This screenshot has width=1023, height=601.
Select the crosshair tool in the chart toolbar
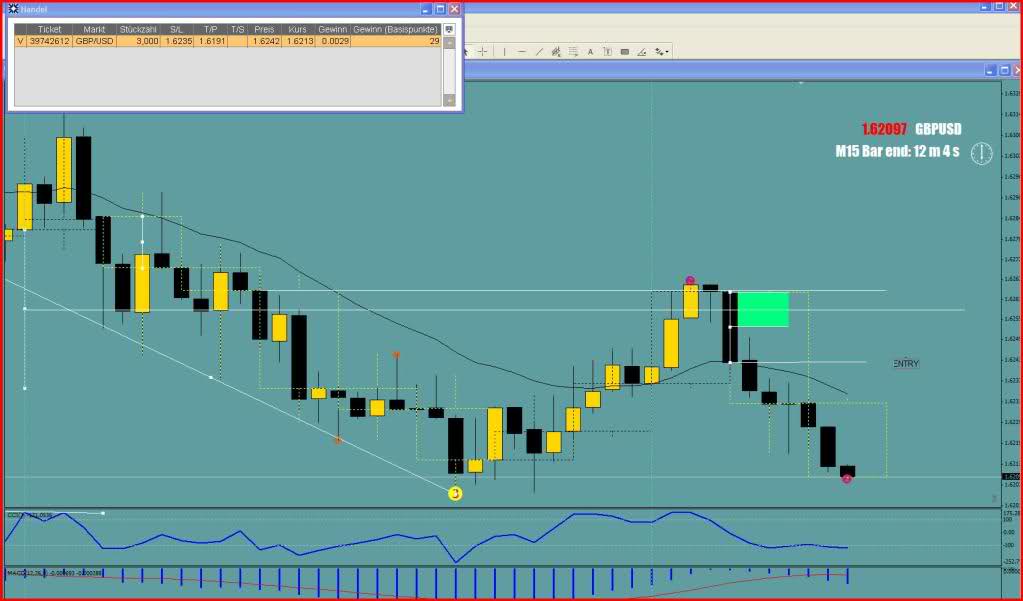coord(482,52)
